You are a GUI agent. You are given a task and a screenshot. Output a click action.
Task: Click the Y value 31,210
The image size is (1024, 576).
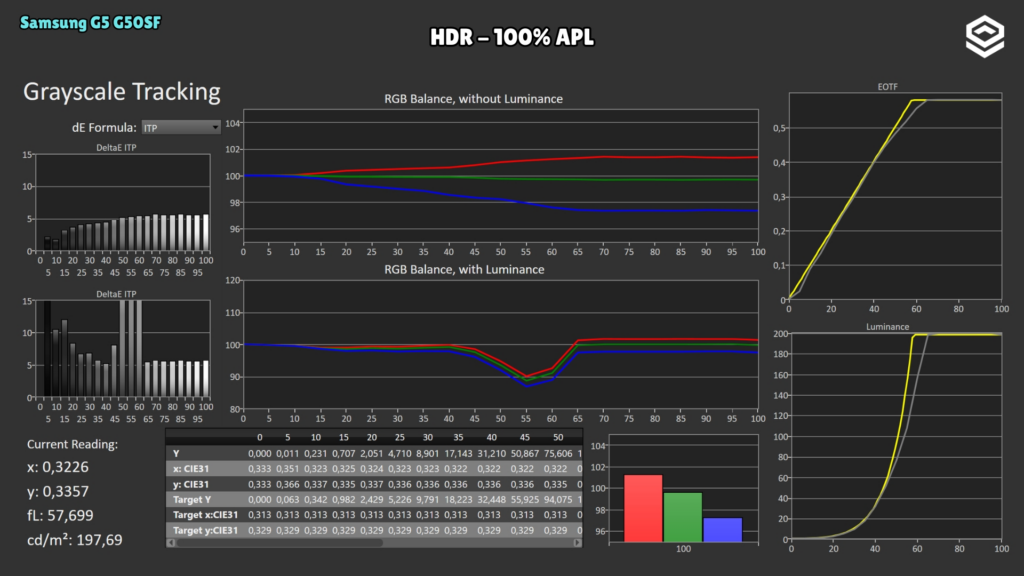[x=491, y=453]
